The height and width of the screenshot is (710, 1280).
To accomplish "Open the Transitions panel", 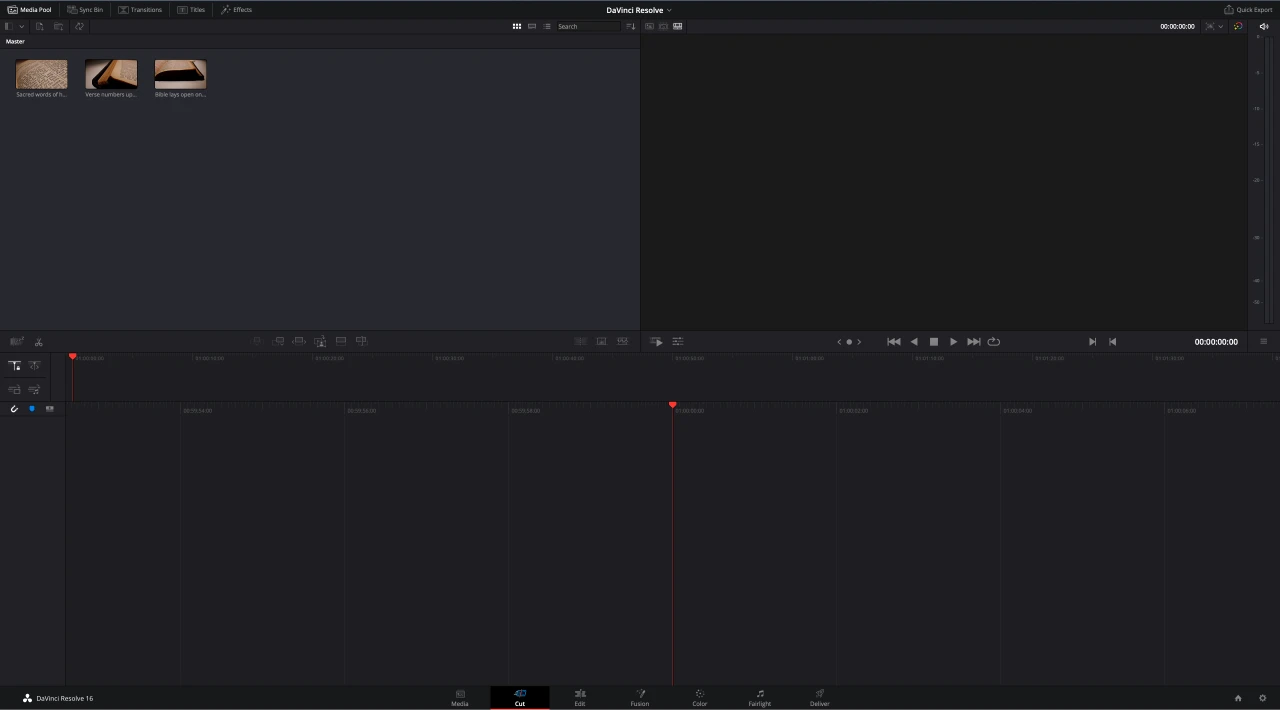I will [x=140, y=9].
